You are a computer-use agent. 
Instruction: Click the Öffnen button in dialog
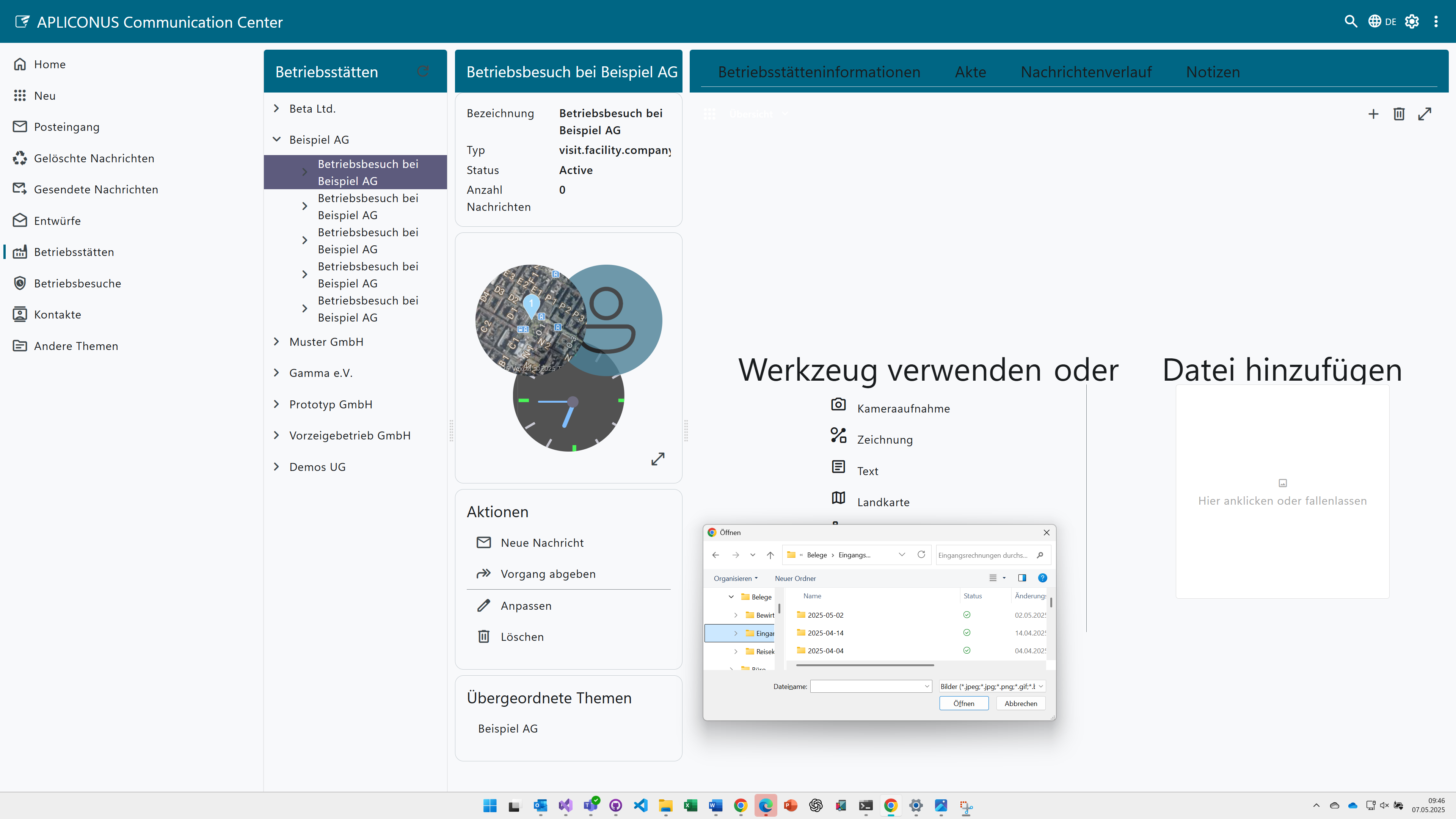coord(964,703)
